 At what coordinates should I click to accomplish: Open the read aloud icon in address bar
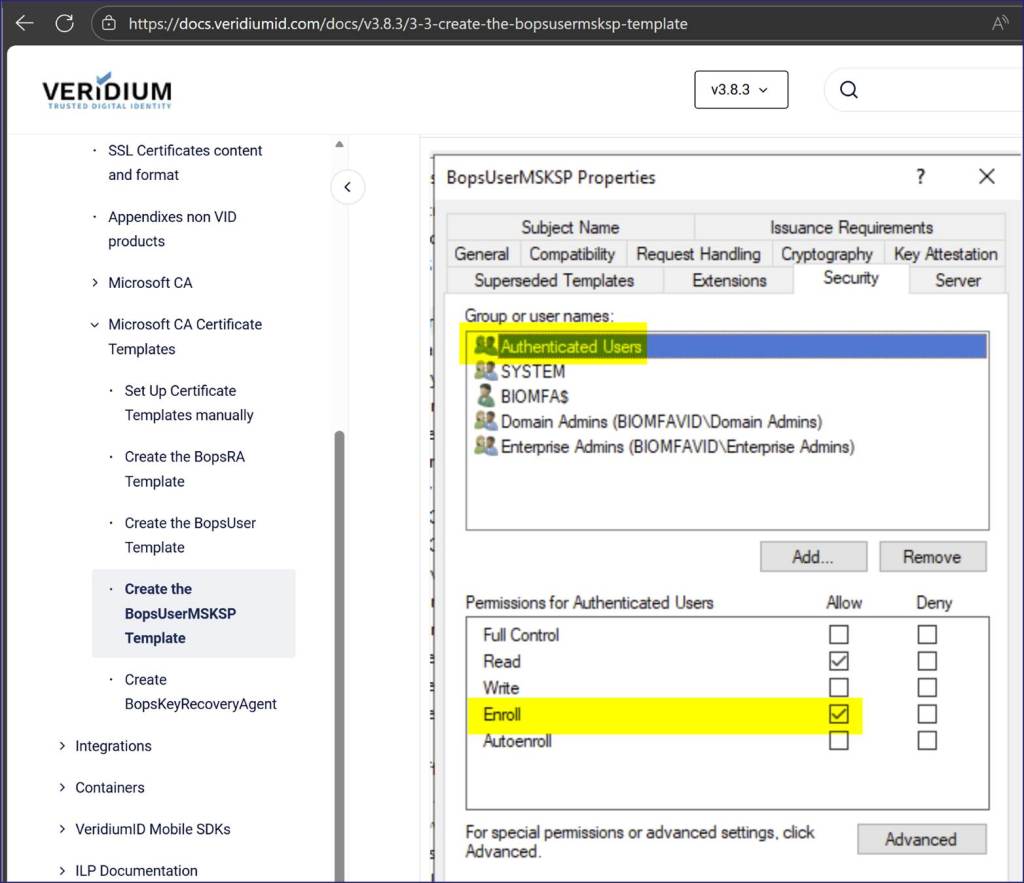click(999, 23)
